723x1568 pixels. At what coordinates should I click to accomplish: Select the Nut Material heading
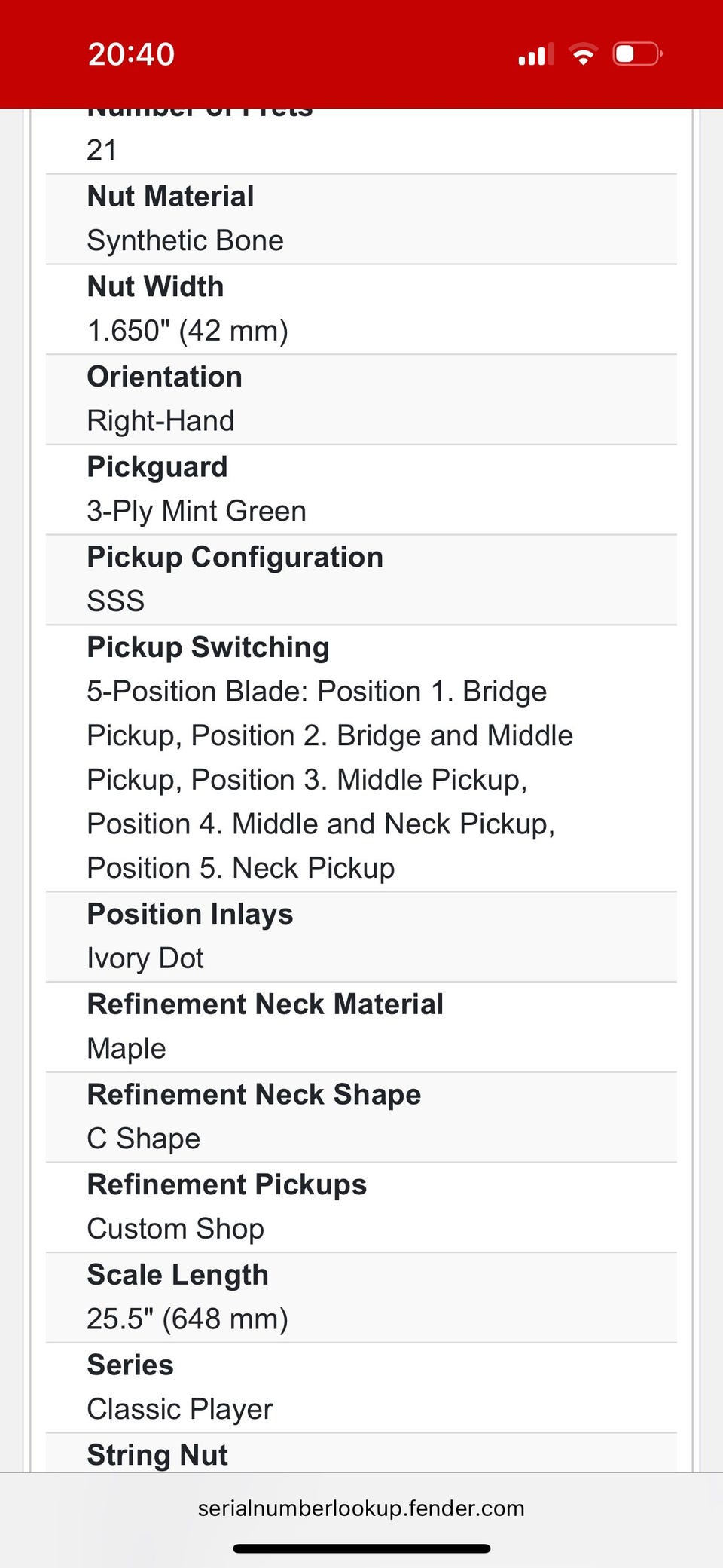[x=170, y=197]
